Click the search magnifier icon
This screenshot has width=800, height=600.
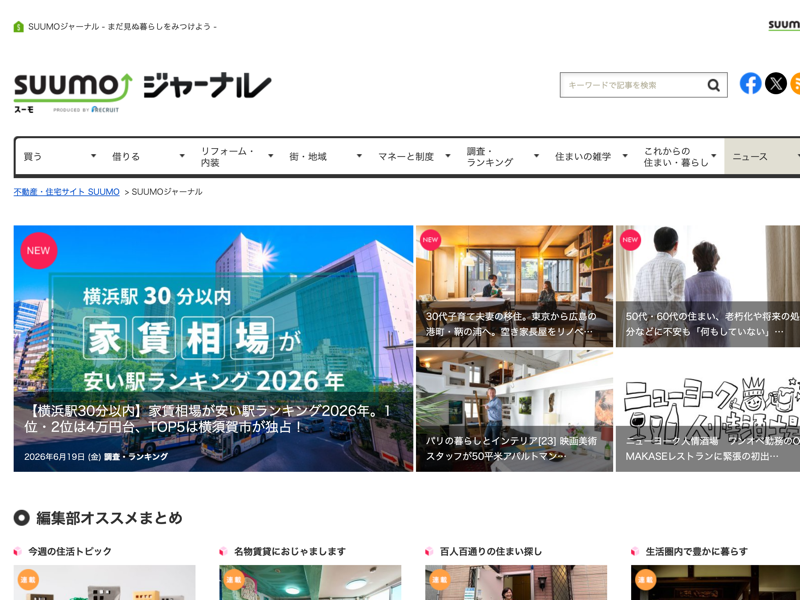[x=713, y=85]
